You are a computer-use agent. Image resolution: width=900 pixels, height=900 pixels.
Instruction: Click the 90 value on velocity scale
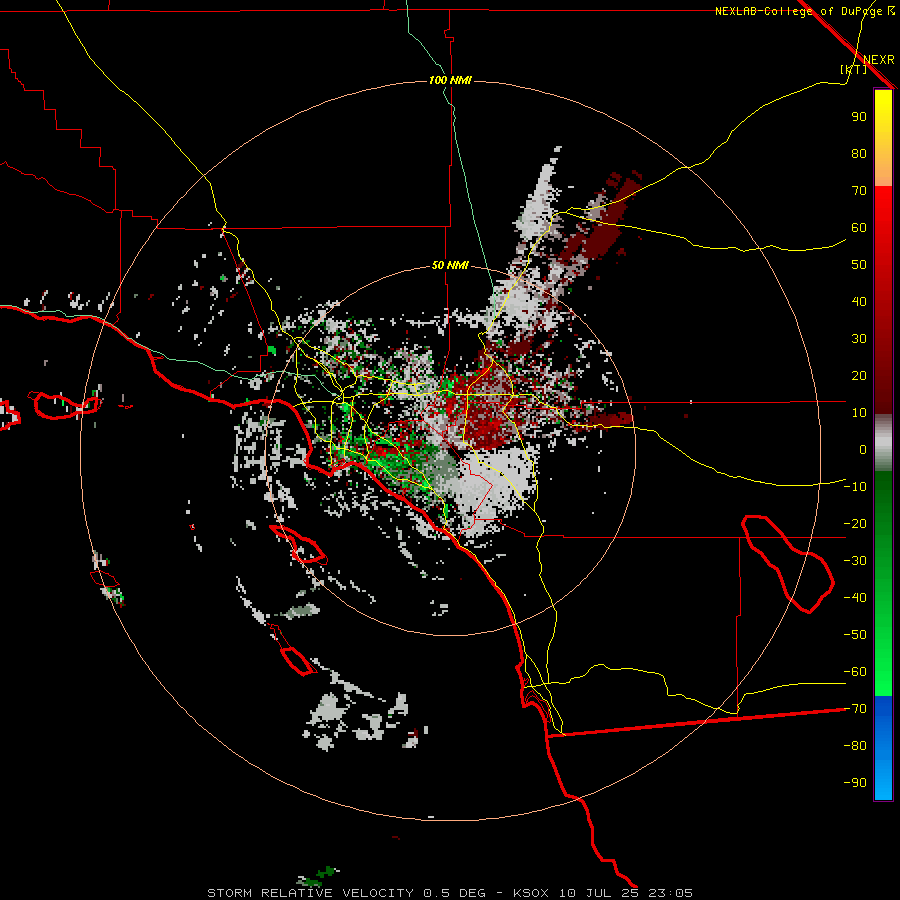pos(859,117)
